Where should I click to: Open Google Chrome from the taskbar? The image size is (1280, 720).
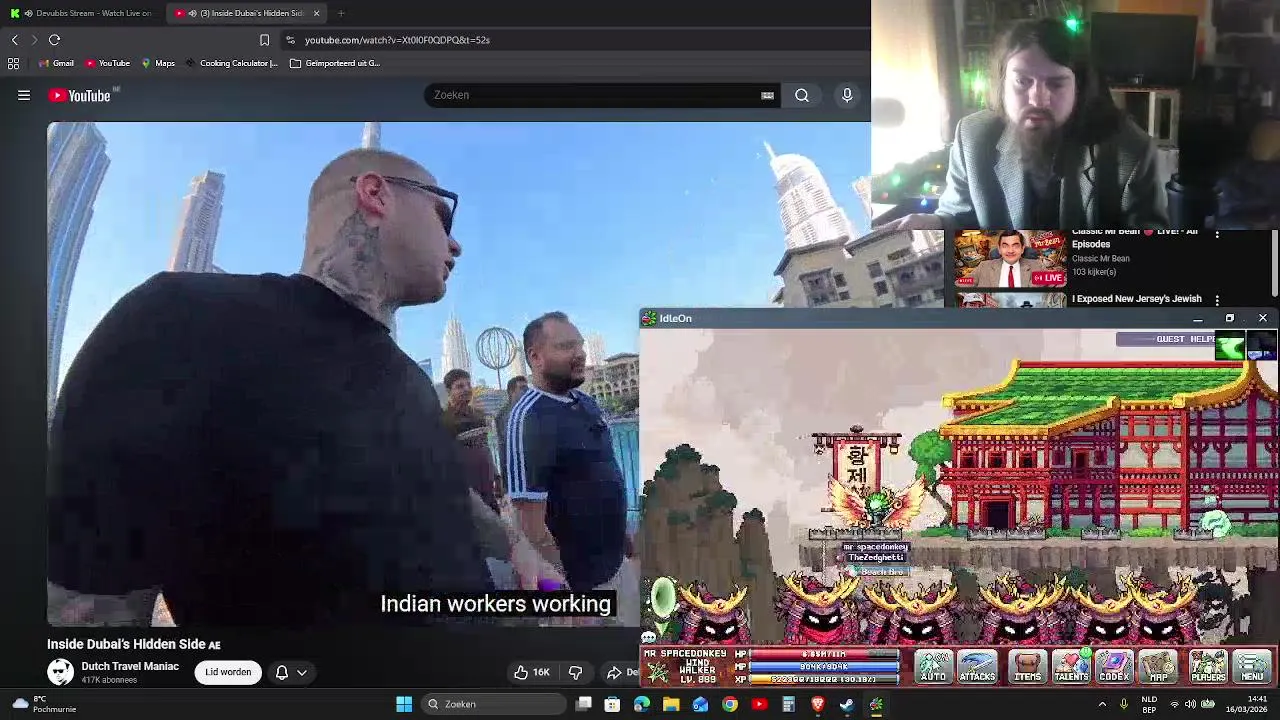730,704
